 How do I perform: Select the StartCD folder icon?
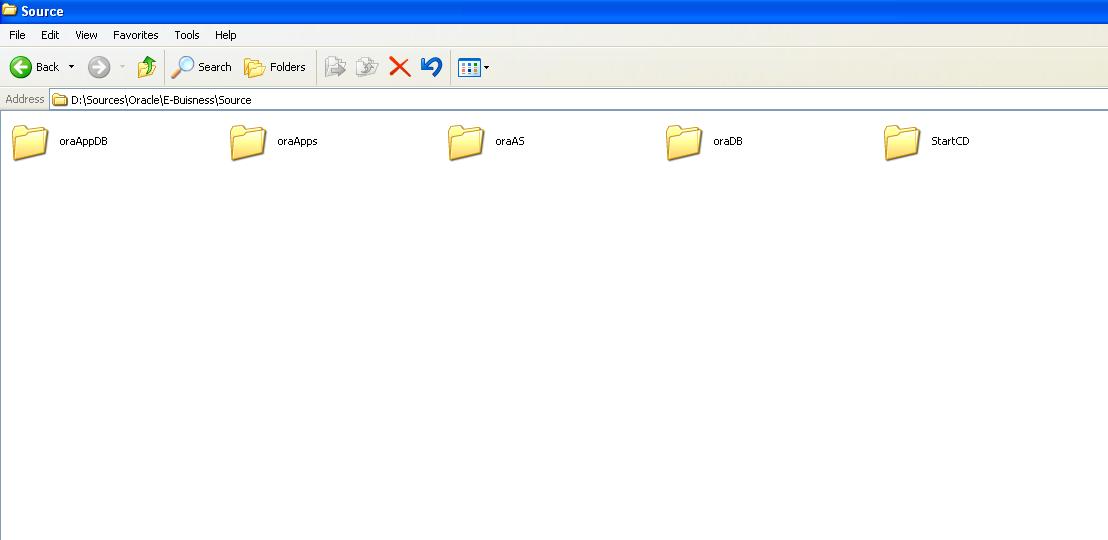902,142
